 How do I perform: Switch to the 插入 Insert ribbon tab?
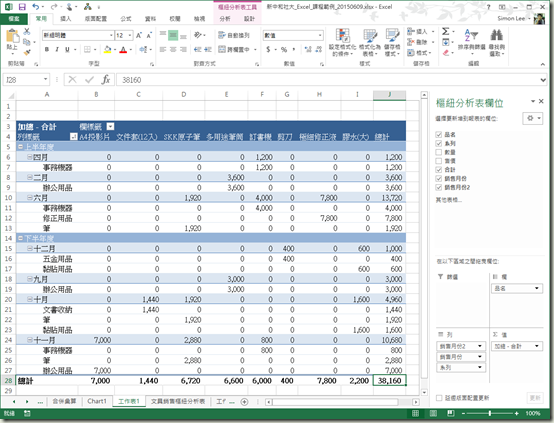tap(66, 19)
